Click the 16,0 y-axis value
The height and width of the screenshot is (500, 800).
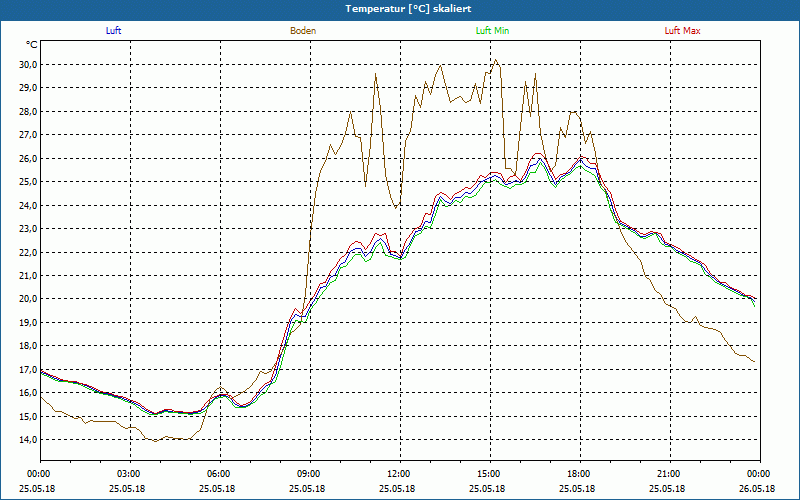point(28,393)
